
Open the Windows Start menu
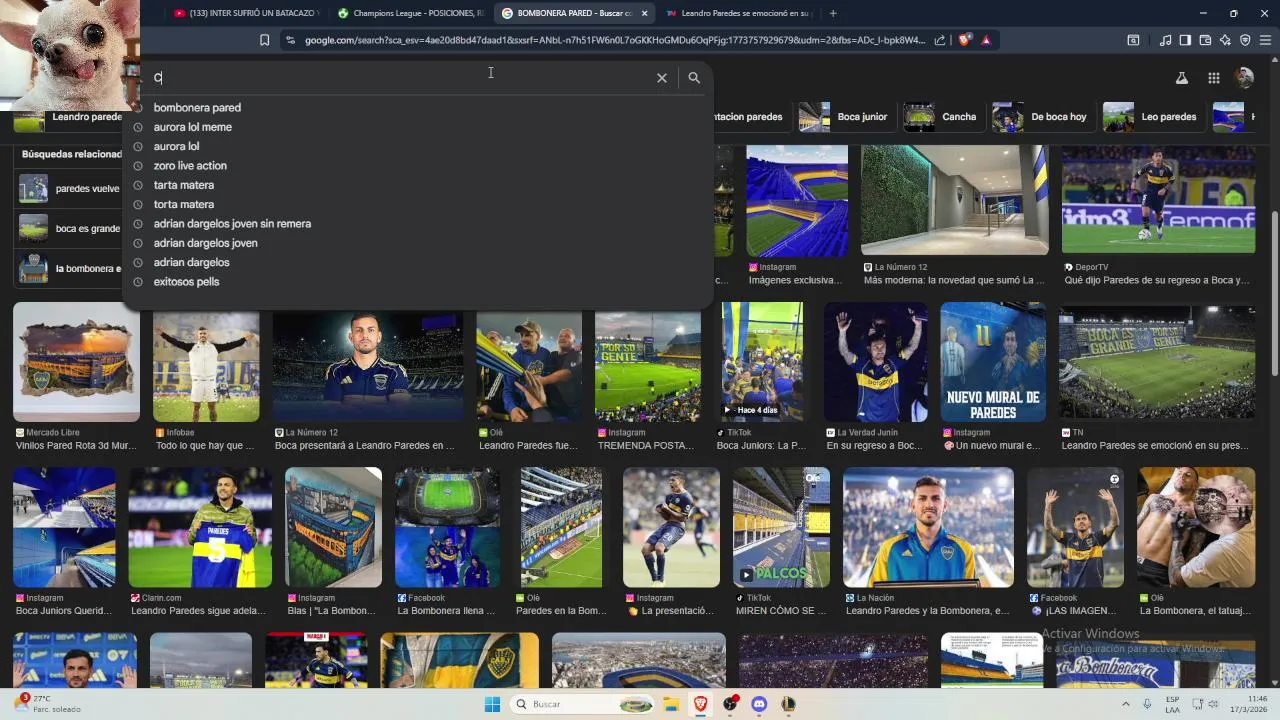tap(492, 704)
